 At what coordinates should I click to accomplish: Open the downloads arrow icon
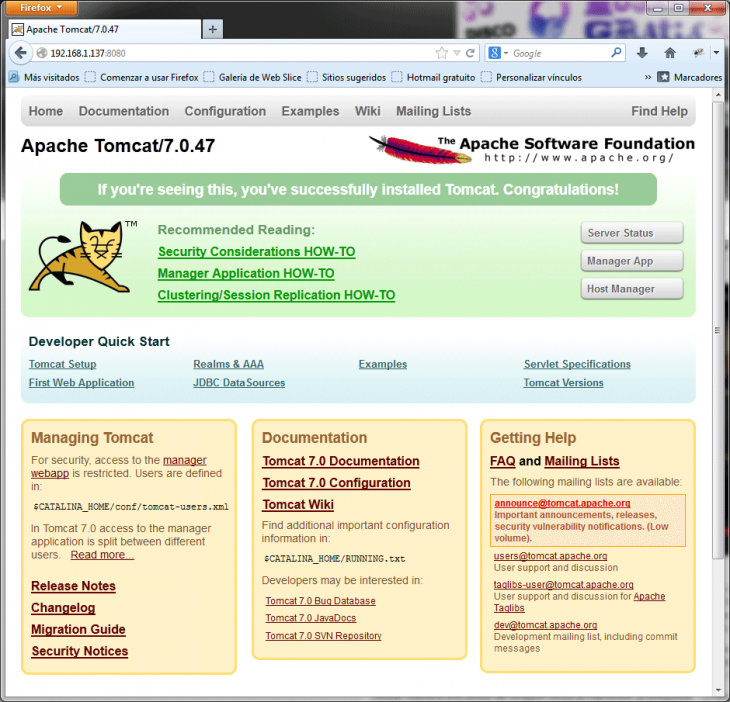[x=642, y=53]
